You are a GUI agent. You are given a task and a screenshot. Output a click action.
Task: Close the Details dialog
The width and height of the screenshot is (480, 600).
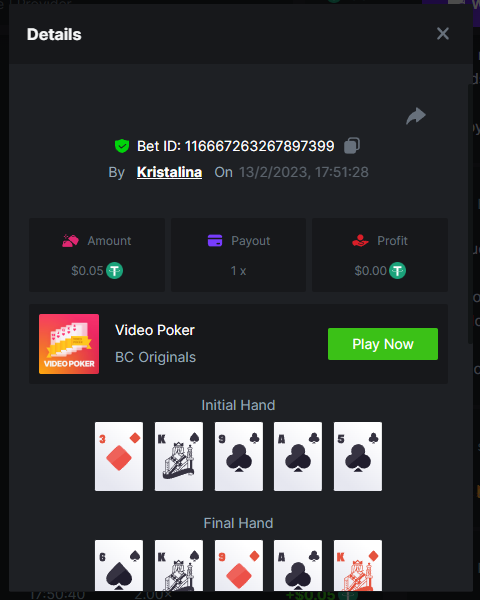point(443,34)
